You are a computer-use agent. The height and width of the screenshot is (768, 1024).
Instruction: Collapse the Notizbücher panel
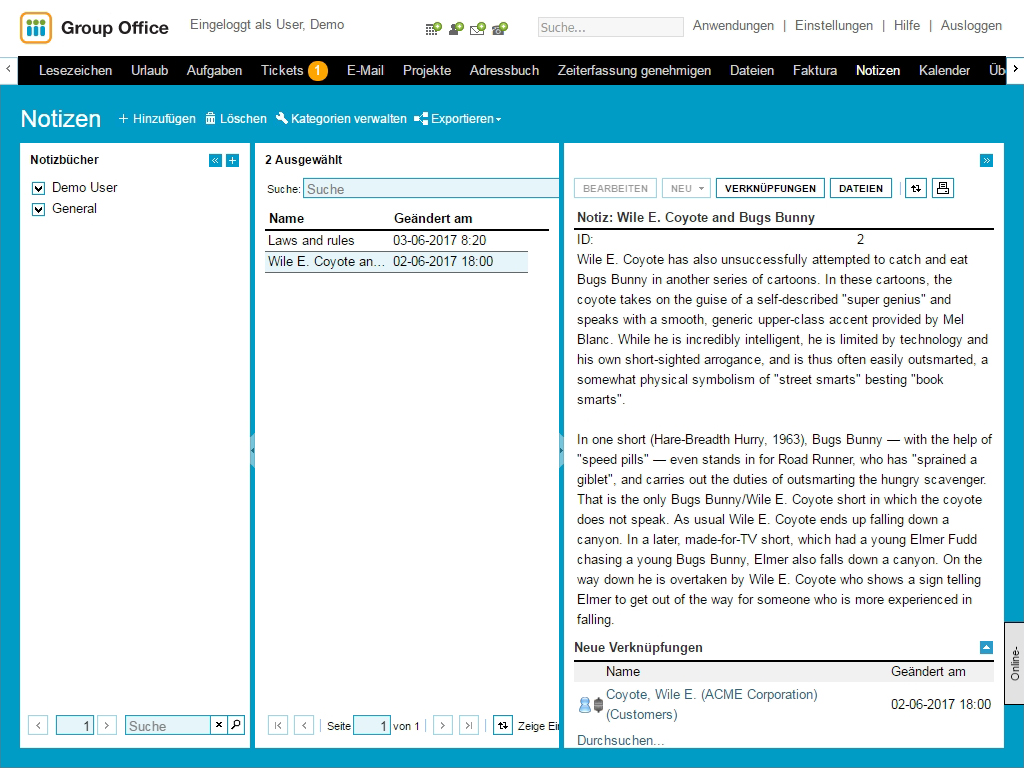pos(215,160)
